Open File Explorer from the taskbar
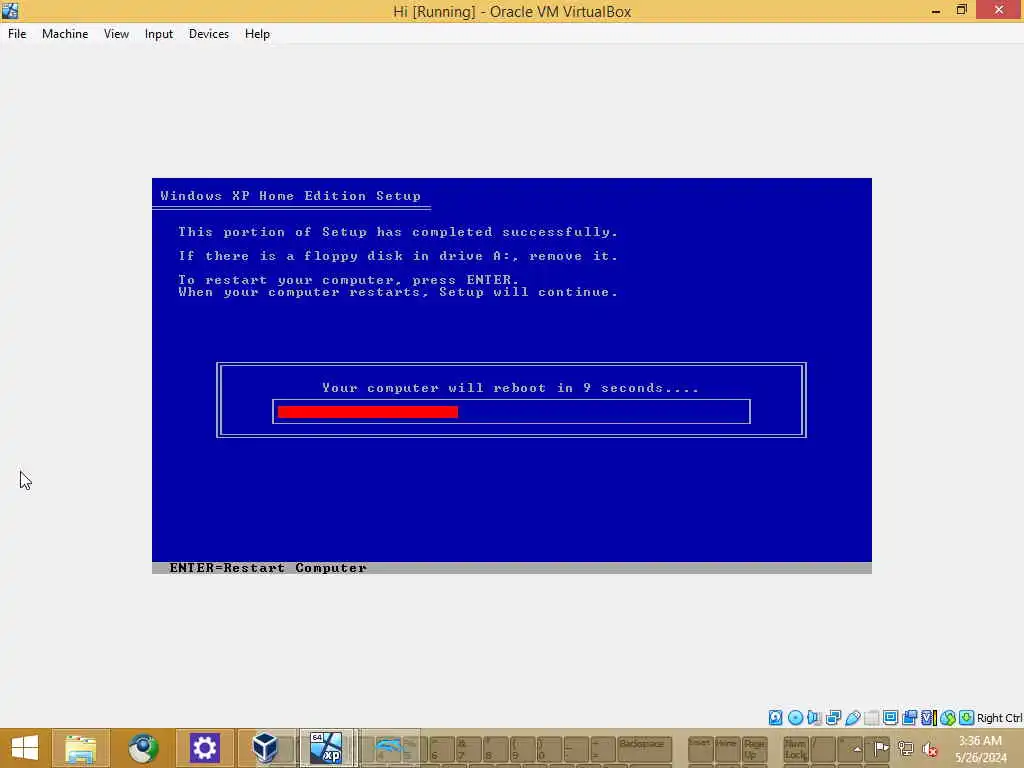 pos(80,748)
